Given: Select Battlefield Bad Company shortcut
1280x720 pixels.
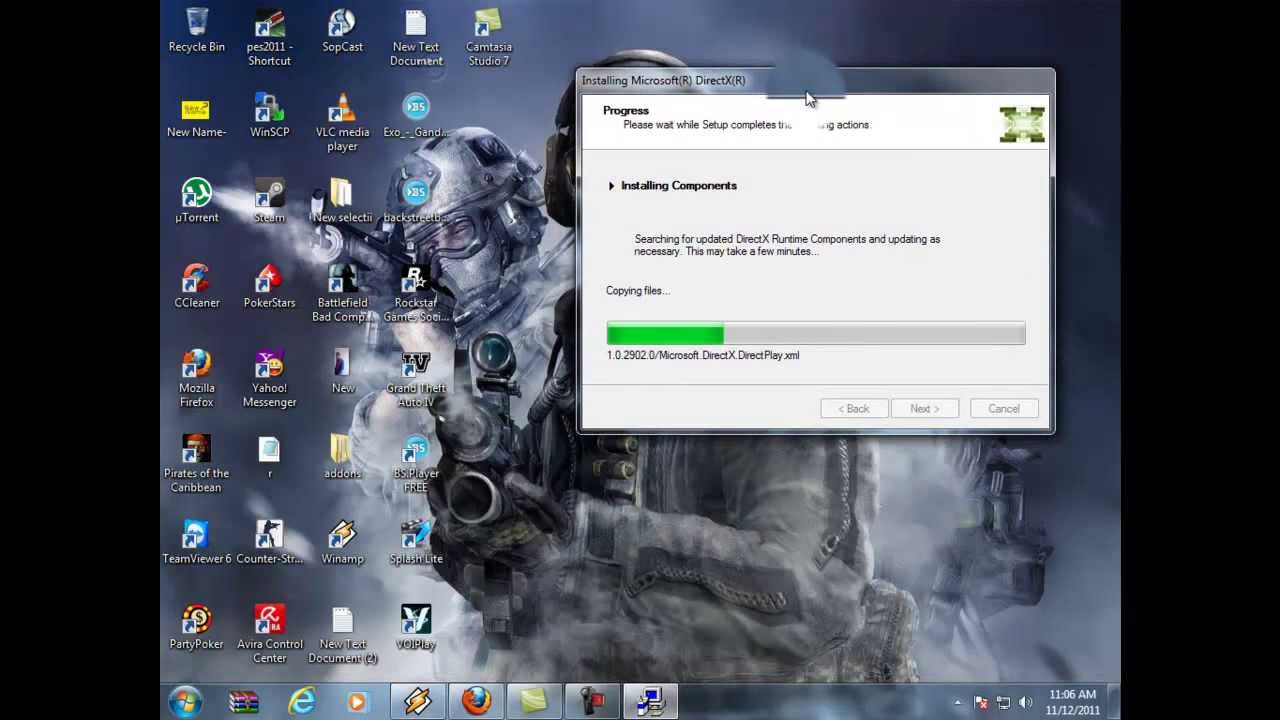Looking at the screenshot, I should [342, 294].
